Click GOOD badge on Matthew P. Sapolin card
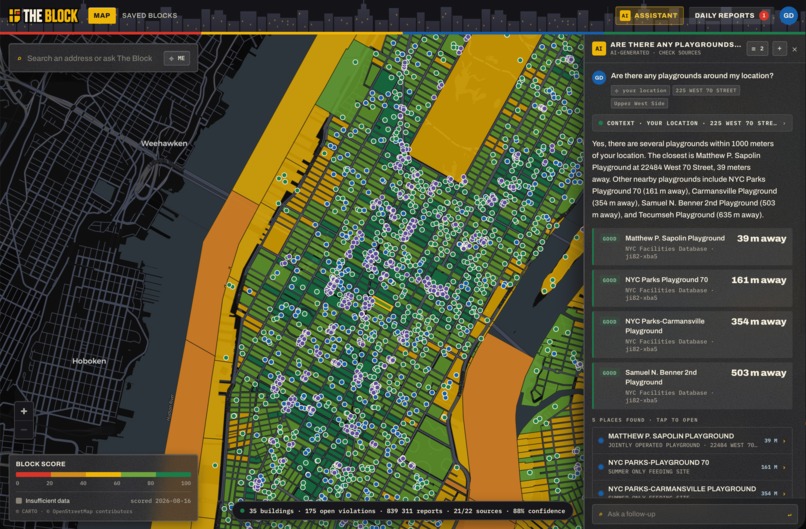Viewport: 806px width, 529px height. tap(609, 239)
